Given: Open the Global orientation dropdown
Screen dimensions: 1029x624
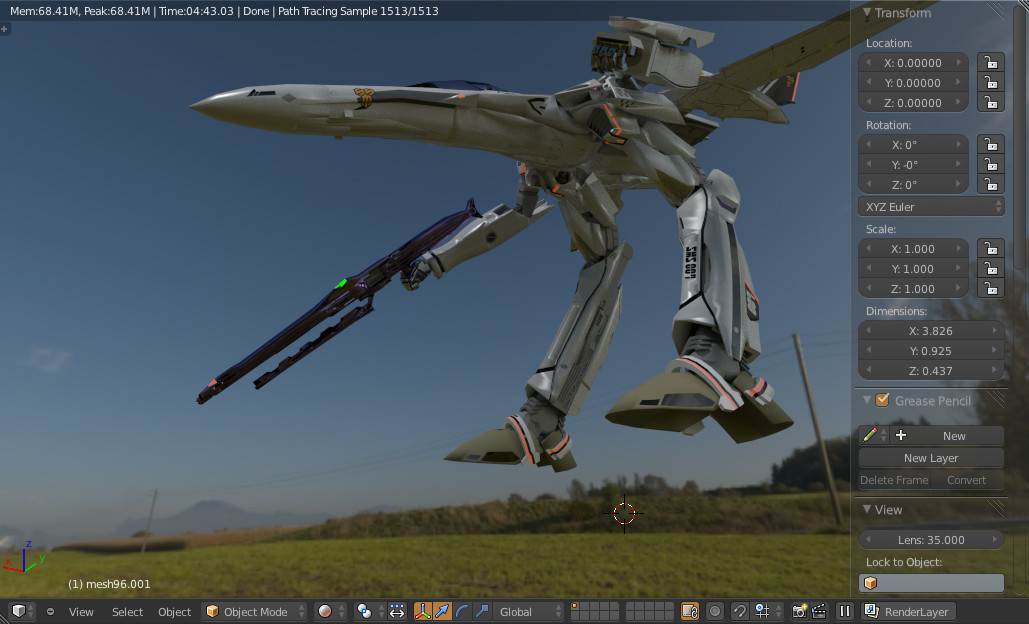Looking at the screenshot, I should pos(528,612).
